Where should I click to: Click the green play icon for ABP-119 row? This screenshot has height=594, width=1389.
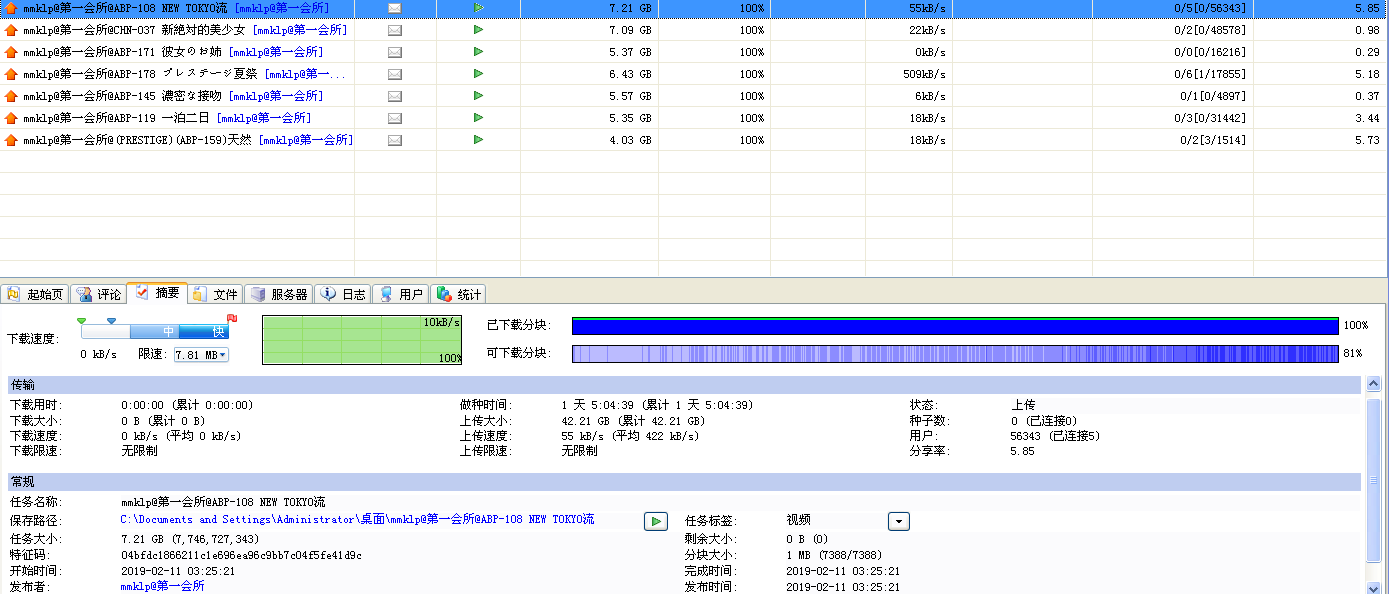[x=478, y=118]
